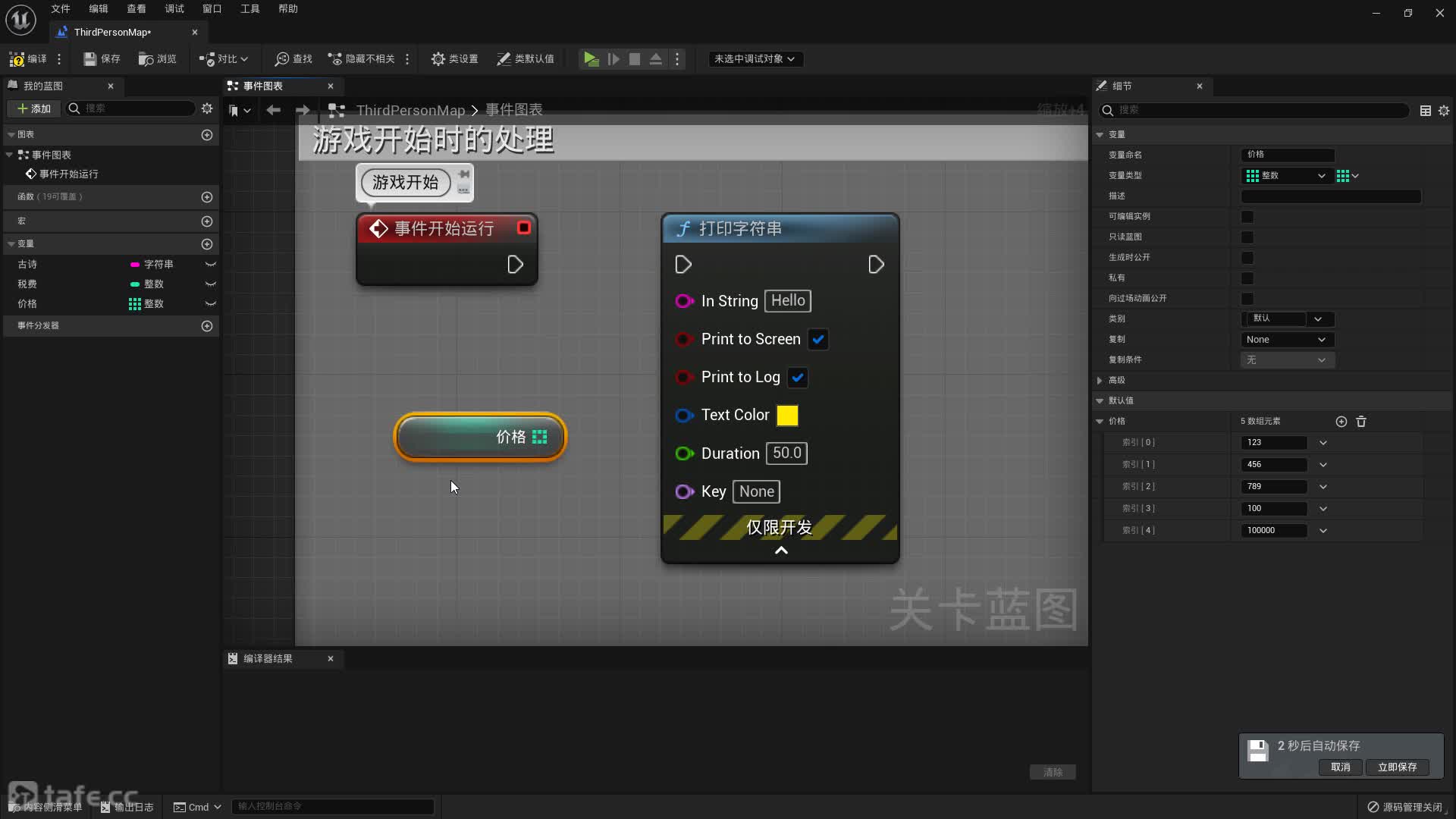
Task: Open the Edit (编辑) menu
Action: [99, 8]
